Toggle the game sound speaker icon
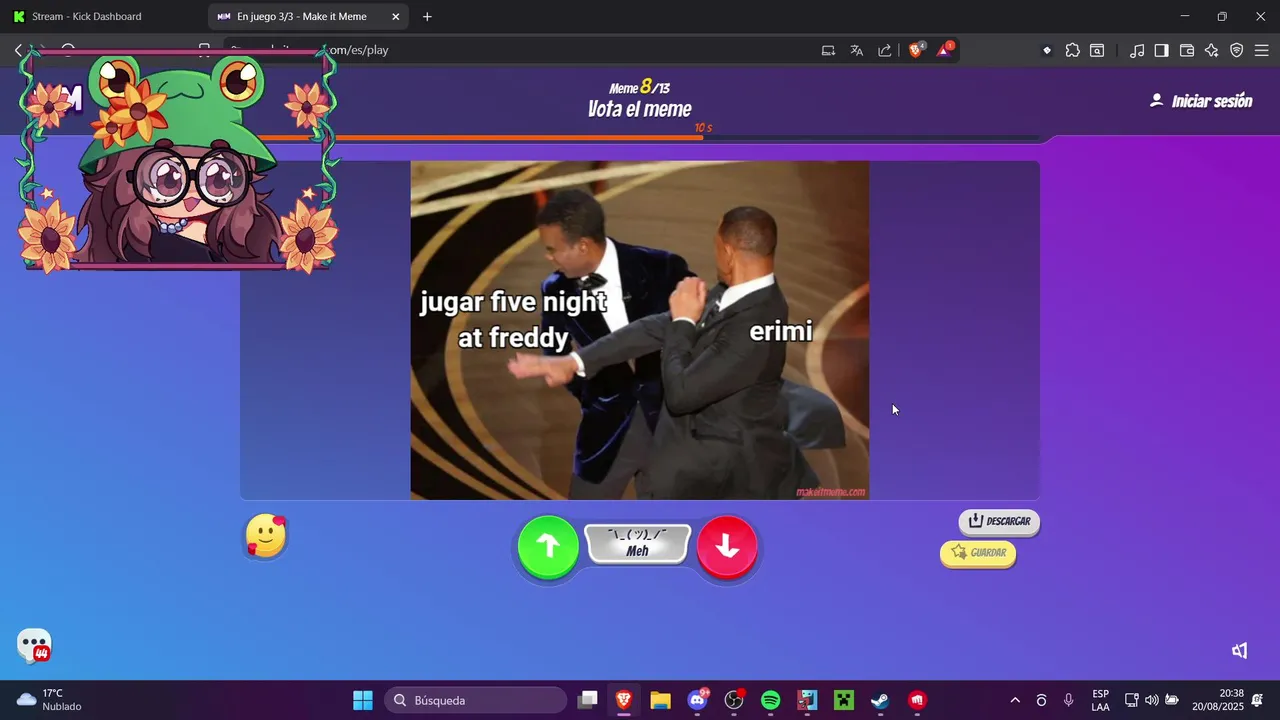 click(x=1240, y=651)
